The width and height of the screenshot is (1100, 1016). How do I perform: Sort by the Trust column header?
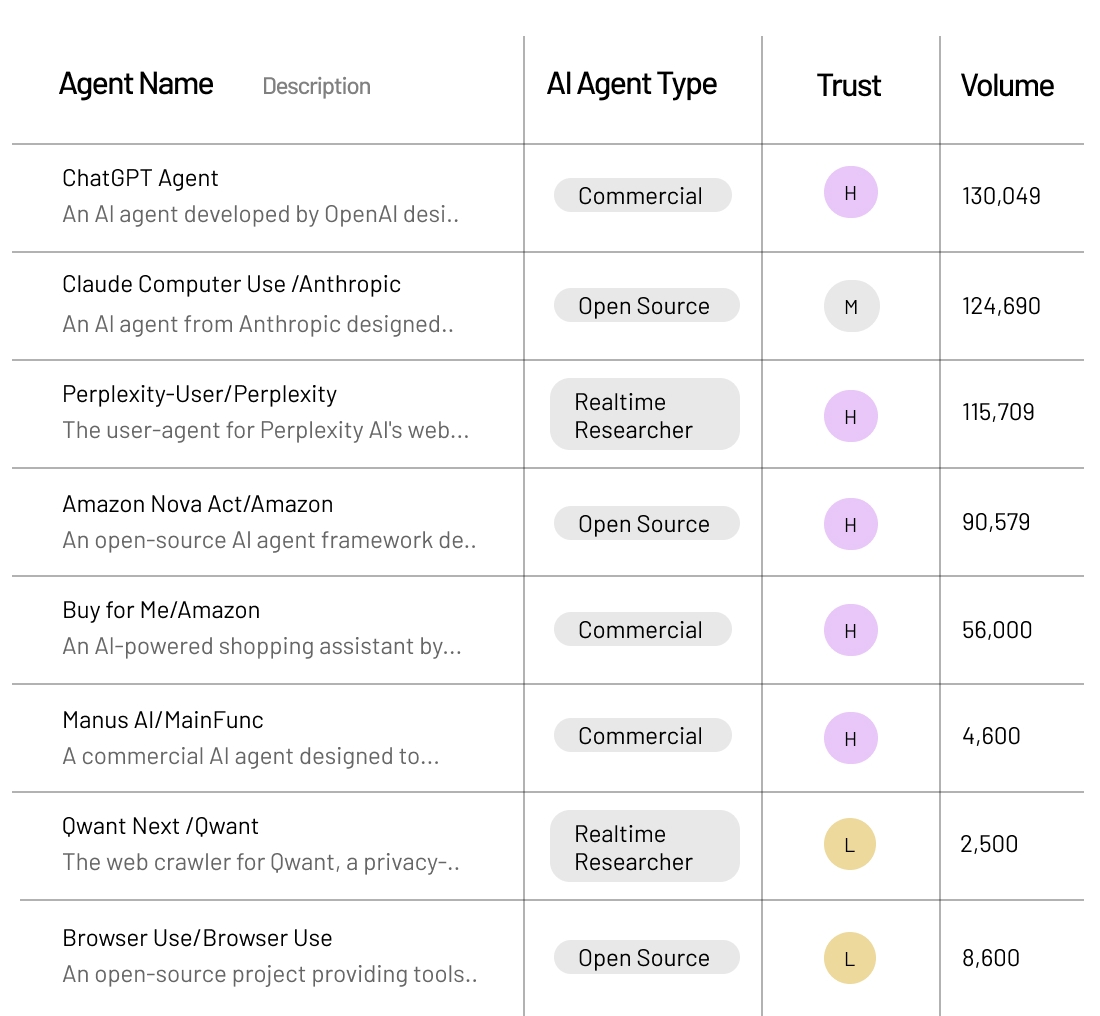pyautogui.click(x=848, y=86)
